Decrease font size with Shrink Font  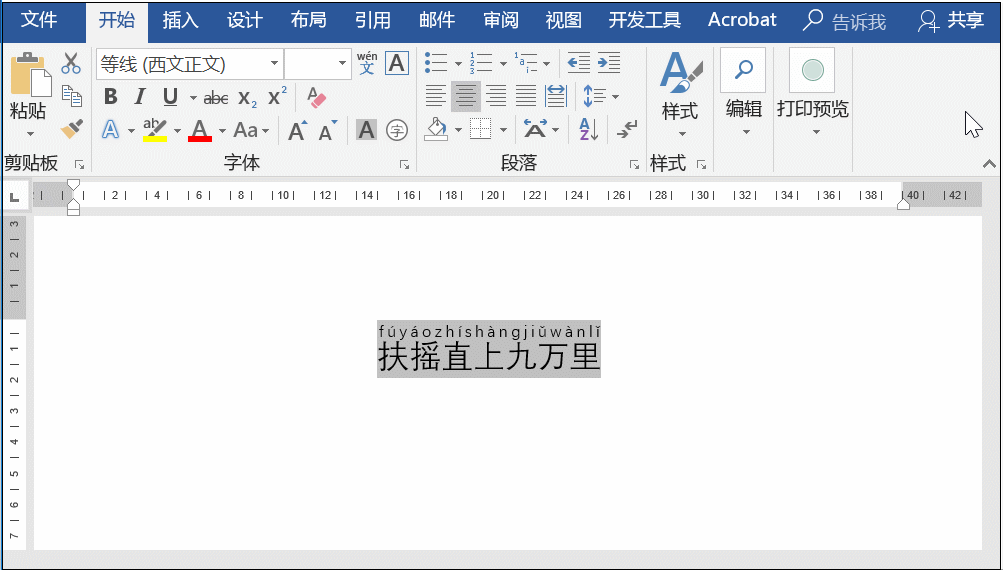328,131
